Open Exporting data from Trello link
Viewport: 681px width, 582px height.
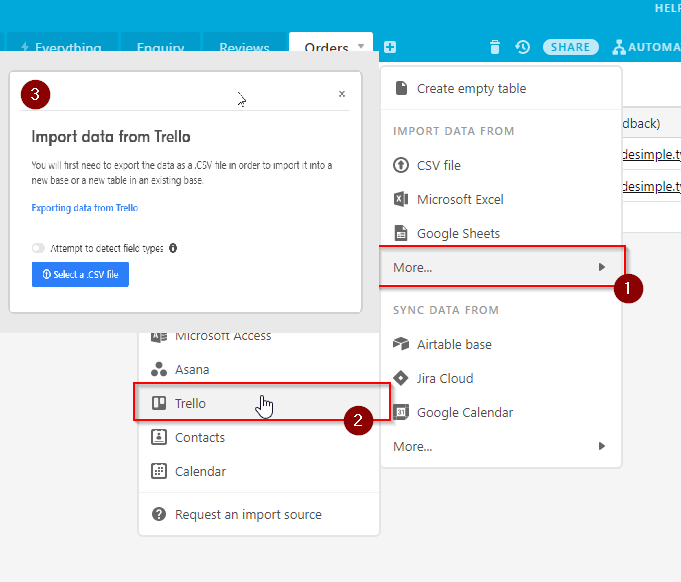[85, 208]
